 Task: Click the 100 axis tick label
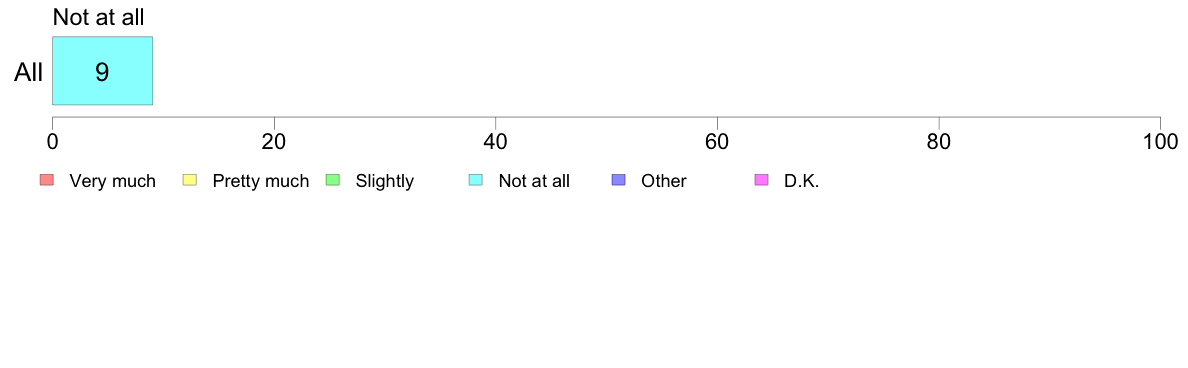[x=1160, y=141]
